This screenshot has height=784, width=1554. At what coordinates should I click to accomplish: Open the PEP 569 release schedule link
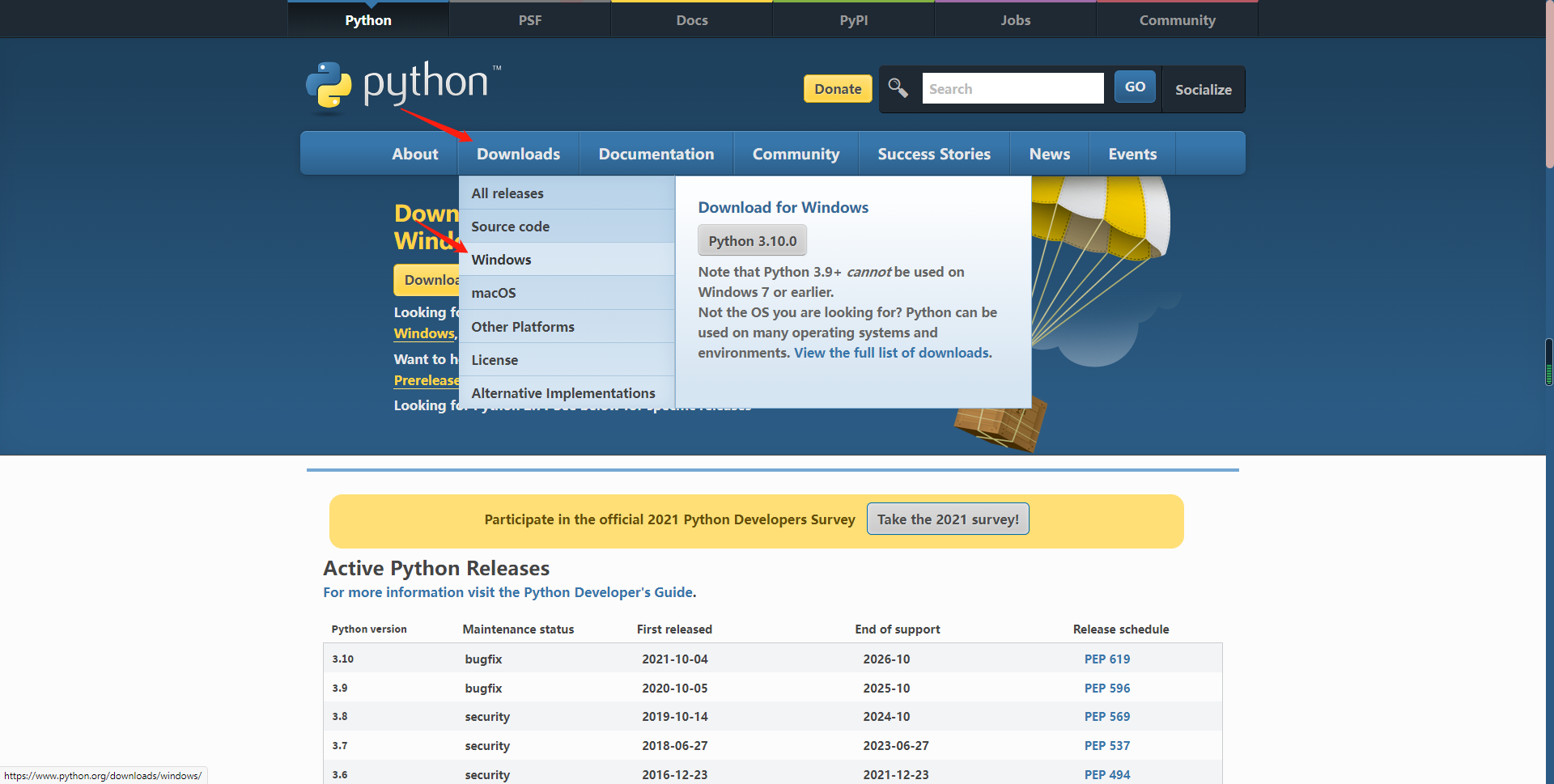[x=1107, y=716]
